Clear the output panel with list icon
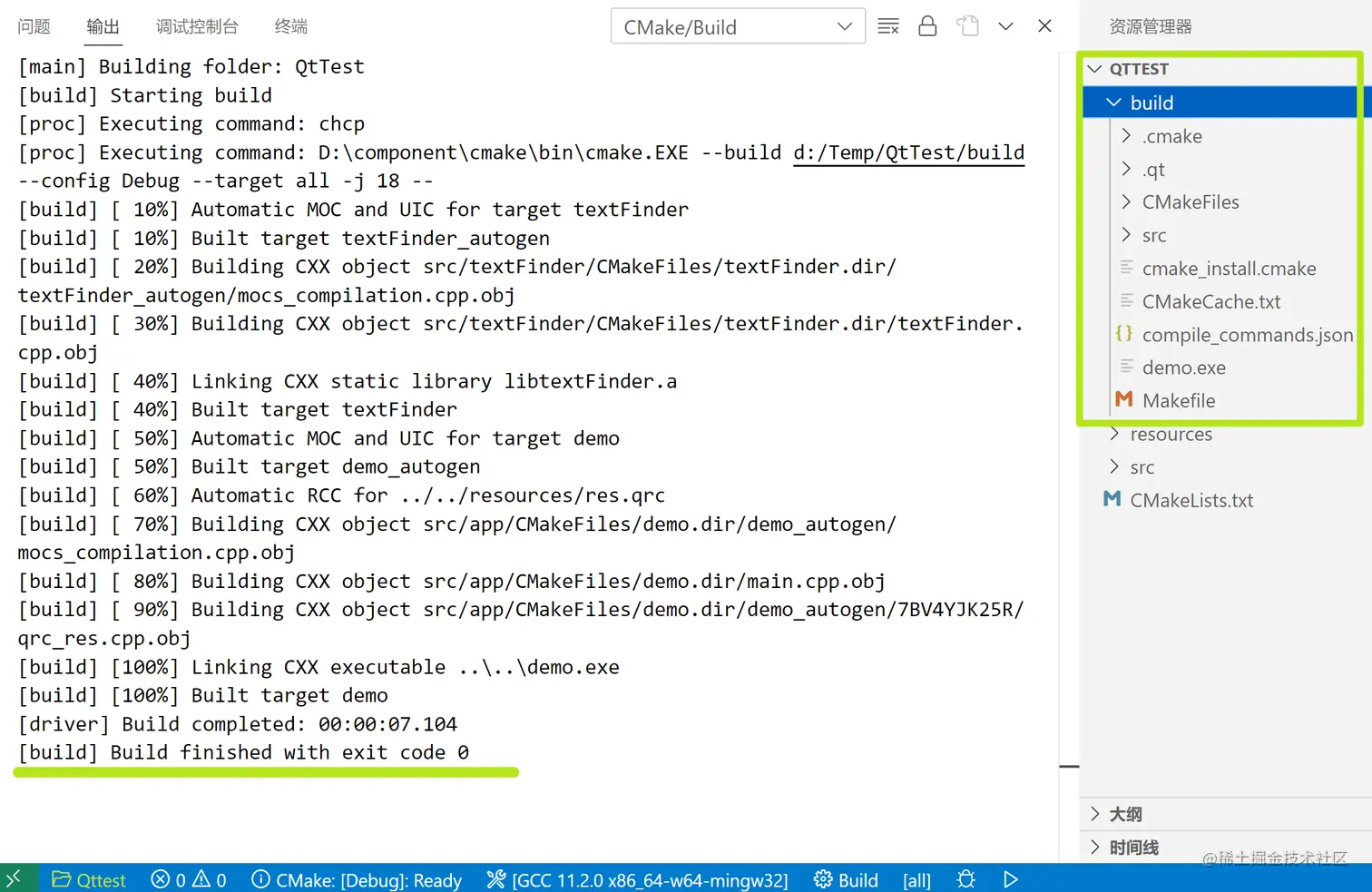Viewport: 1372px width, 892px height. click(888, 26)
